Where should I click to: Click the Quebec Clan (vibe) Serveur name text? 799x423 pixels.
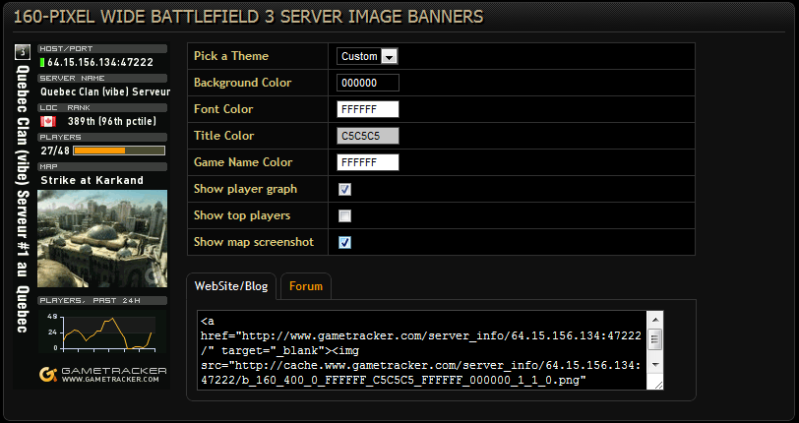(x=105, y=92)
